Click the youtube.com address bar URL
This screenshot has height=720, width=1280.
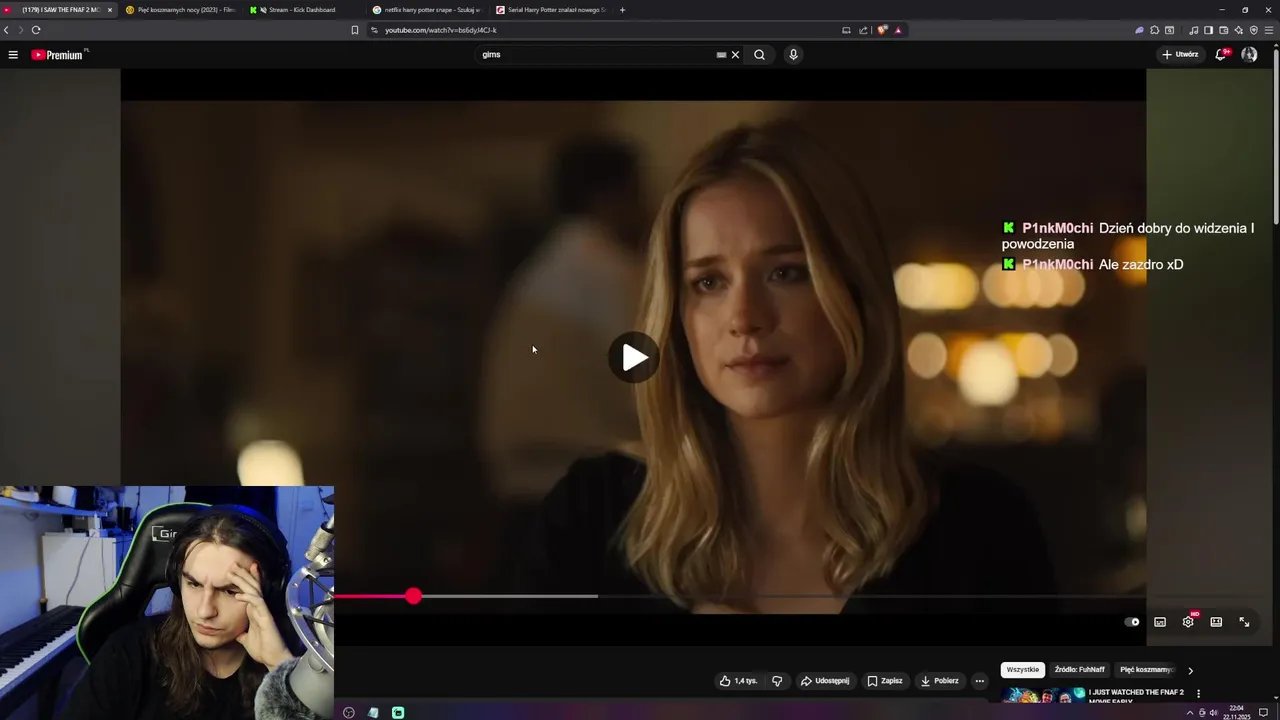(440, 30)
